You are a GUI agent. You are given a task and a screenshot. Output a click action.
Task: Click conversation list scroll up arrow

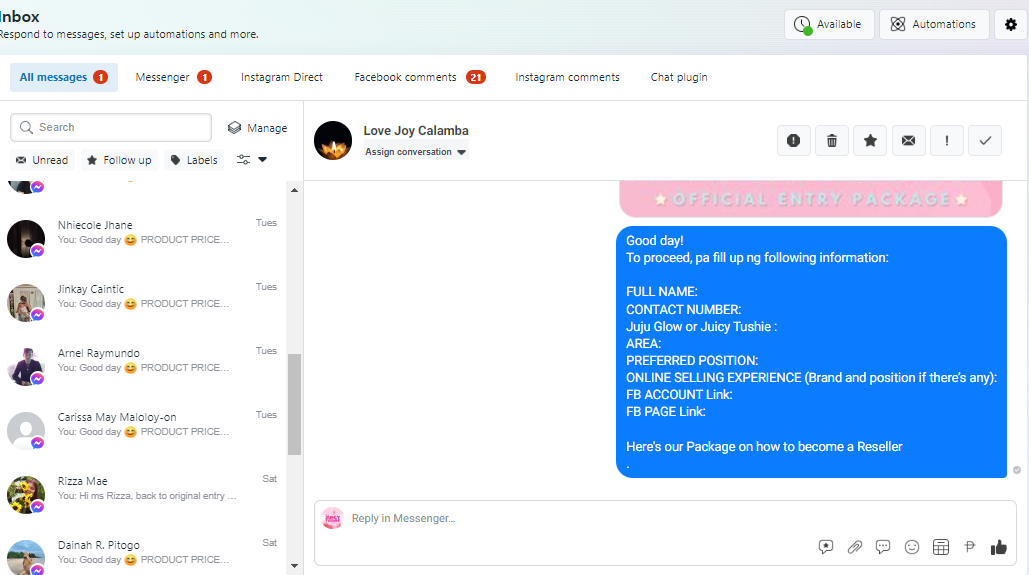295,190
